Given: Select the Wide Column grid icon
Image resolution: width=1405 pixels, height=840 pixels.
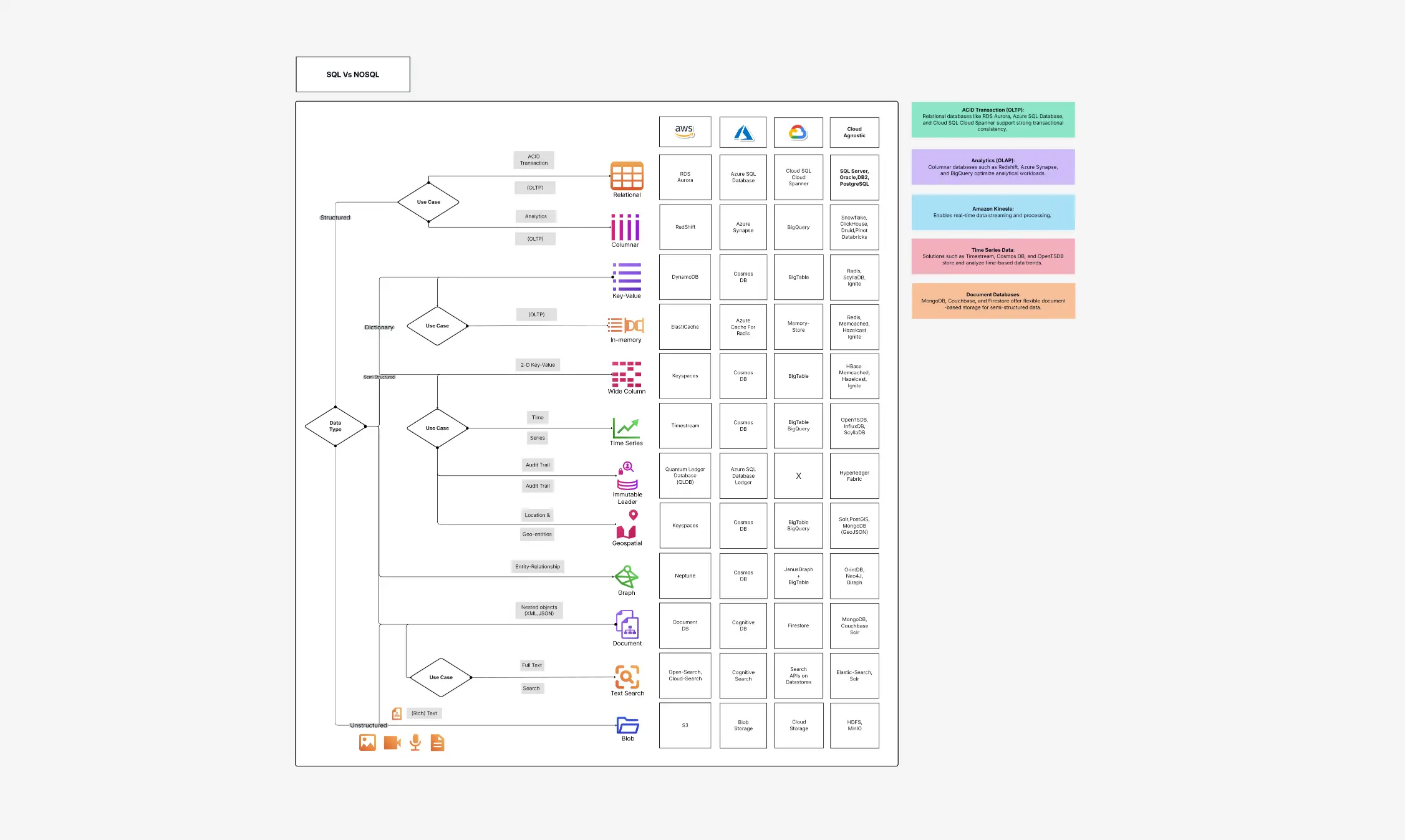Looking at the screenshot, I should (x=627, y=374).
